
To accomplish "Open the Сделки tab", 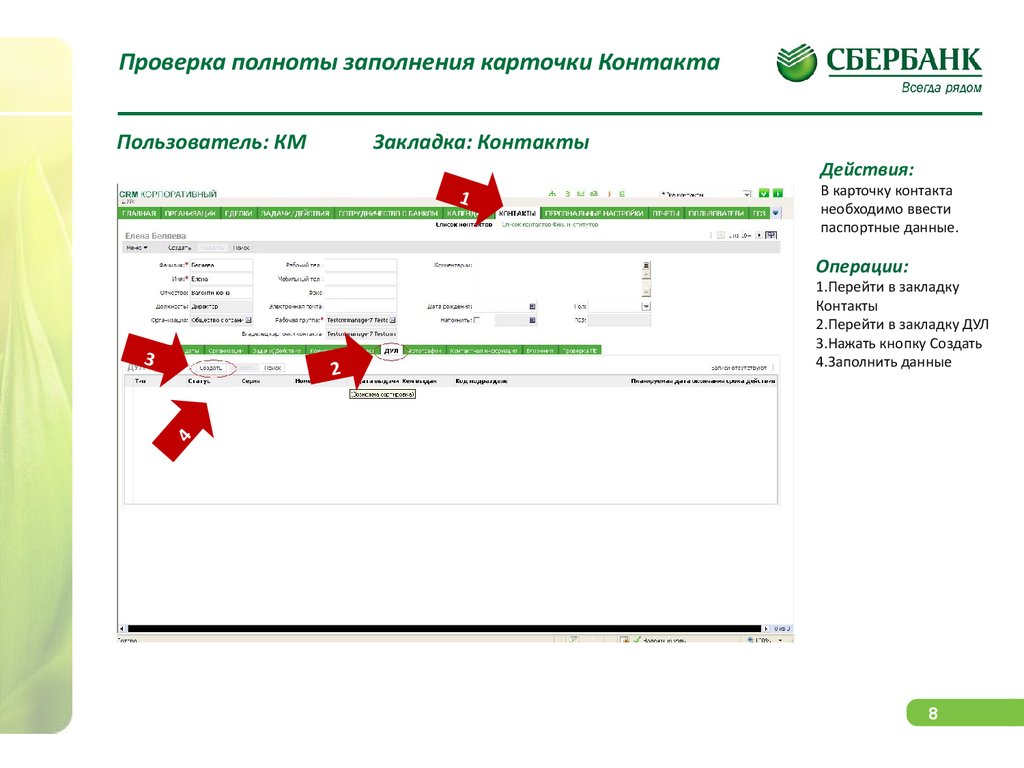I will pyautogui.click(x=238, y=214).
